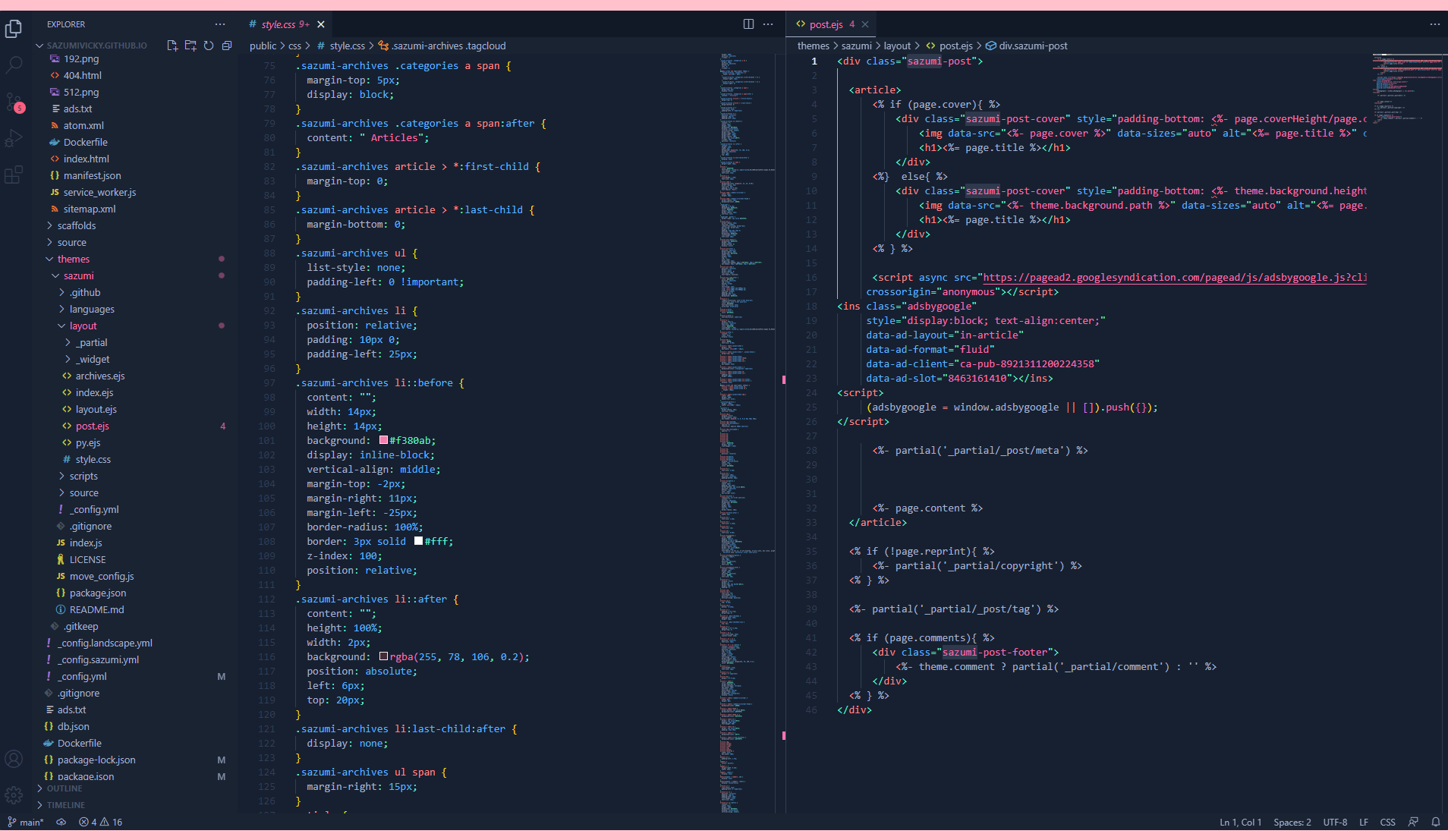Change encoding via 'UTF-8' status item
Screen dimensions: 1448x840
pos(1335,822)
